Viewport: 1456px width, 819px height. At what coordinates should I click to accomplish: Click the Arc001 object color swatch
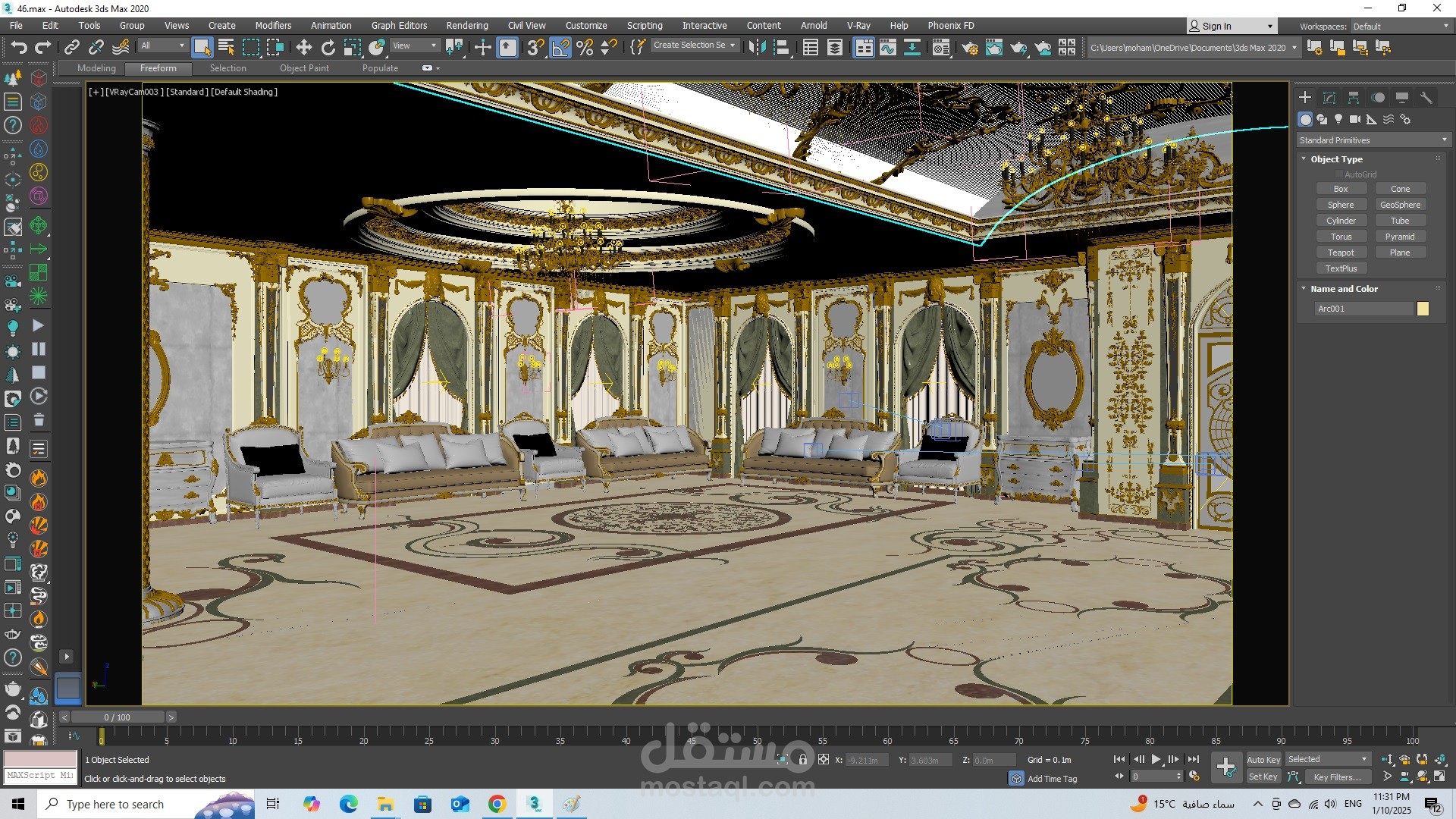click(1423, 309)
